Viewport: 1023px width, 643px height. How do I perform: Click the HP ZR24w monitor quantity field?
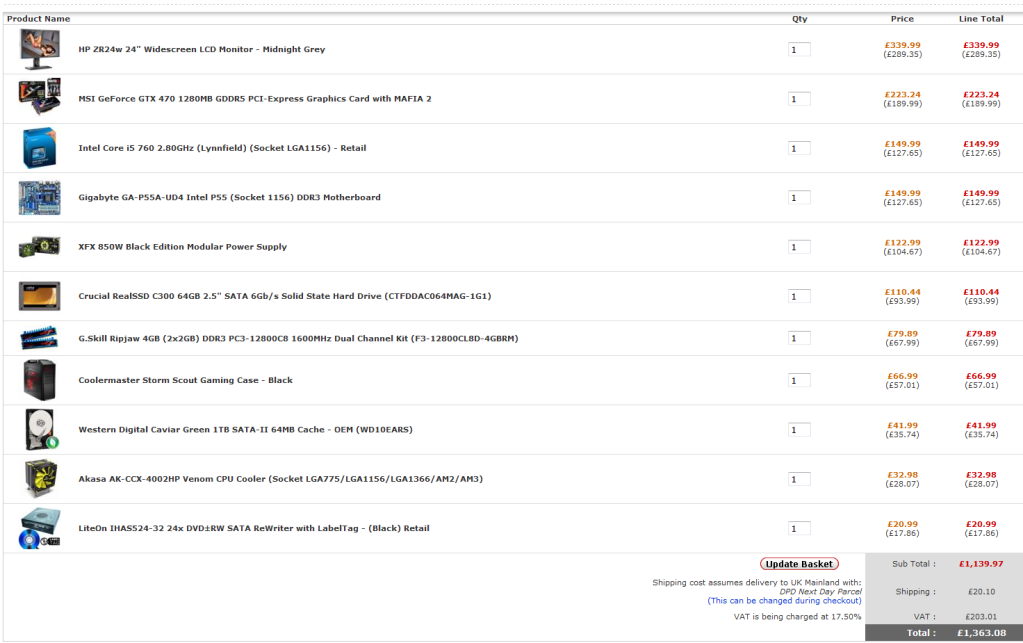(799, 50)
